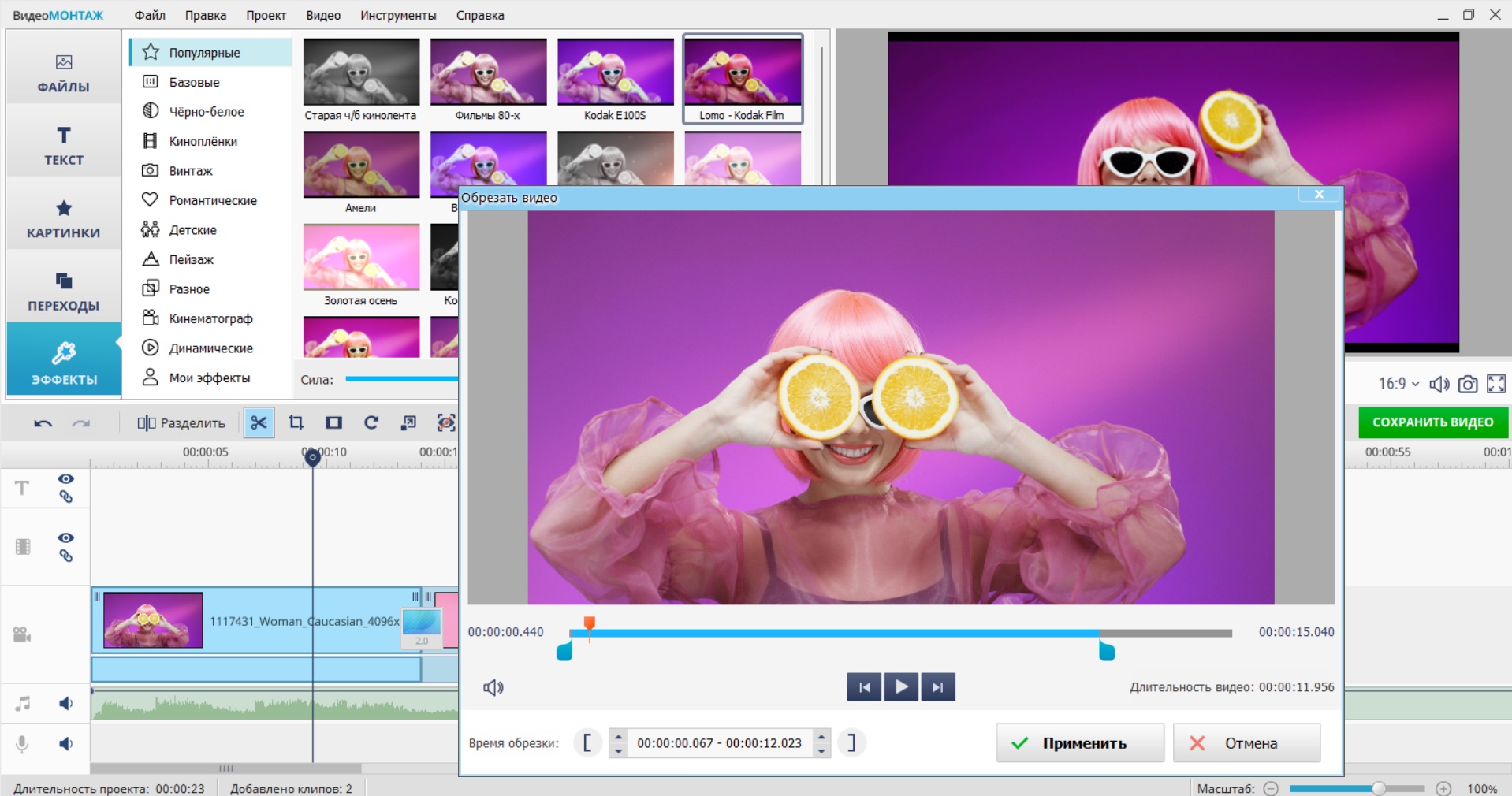
Task: Set trim start with left bracket button
Action: 587,742
